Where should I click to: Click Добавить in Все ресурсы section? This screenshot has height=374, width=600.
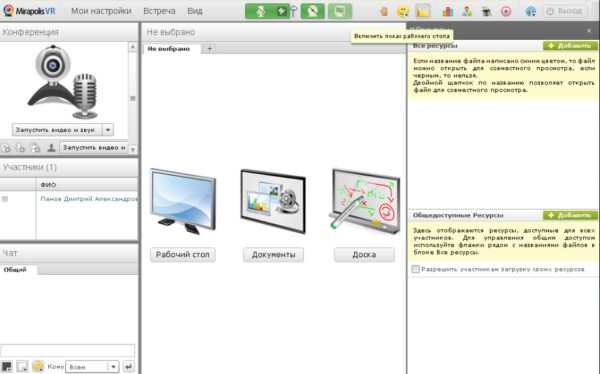pyautogui.click(x=570, y=46)
